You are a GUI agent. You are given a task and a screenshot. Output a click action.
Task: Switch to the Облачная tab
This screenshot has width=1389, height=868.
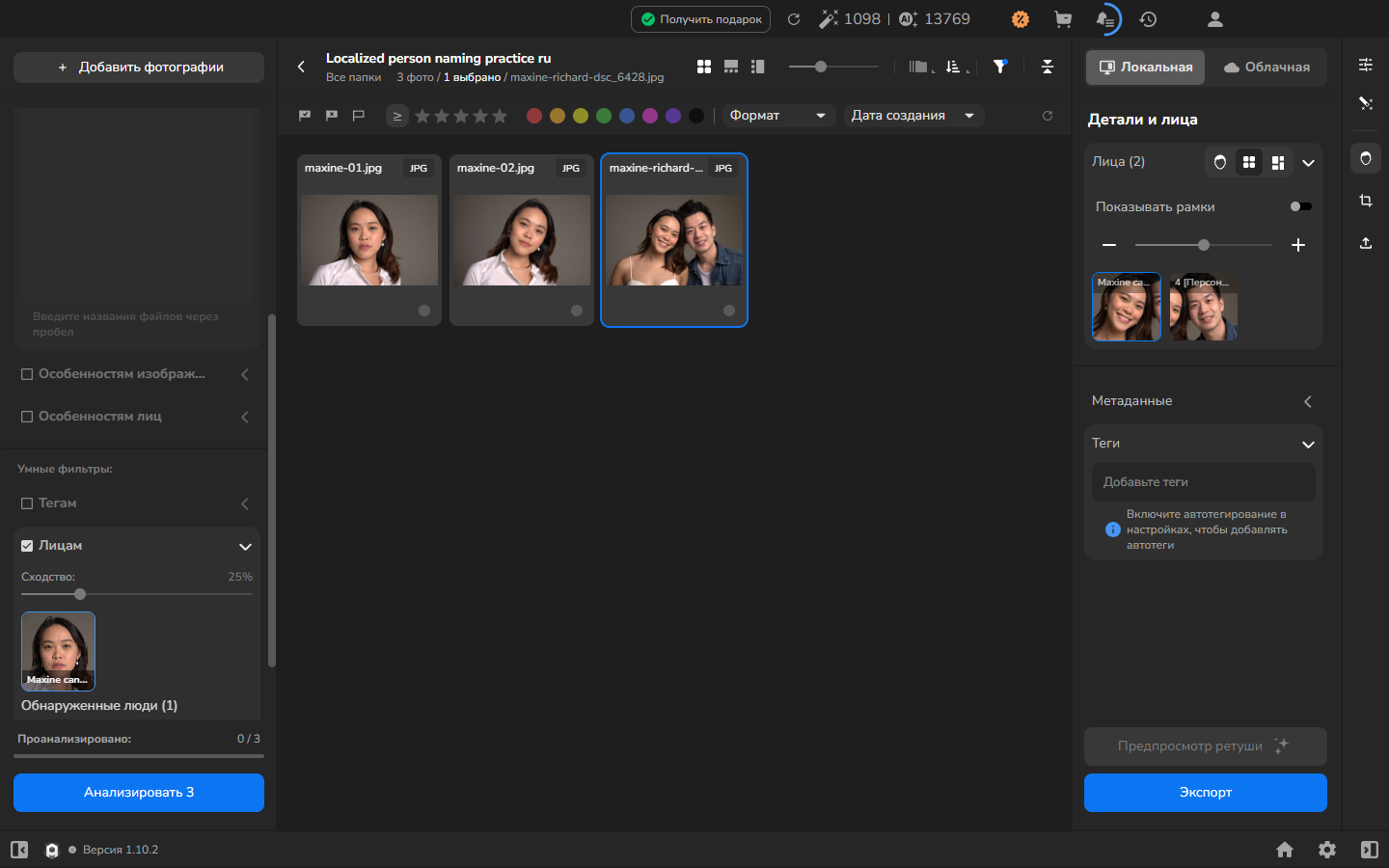[x=1266, y=68]
